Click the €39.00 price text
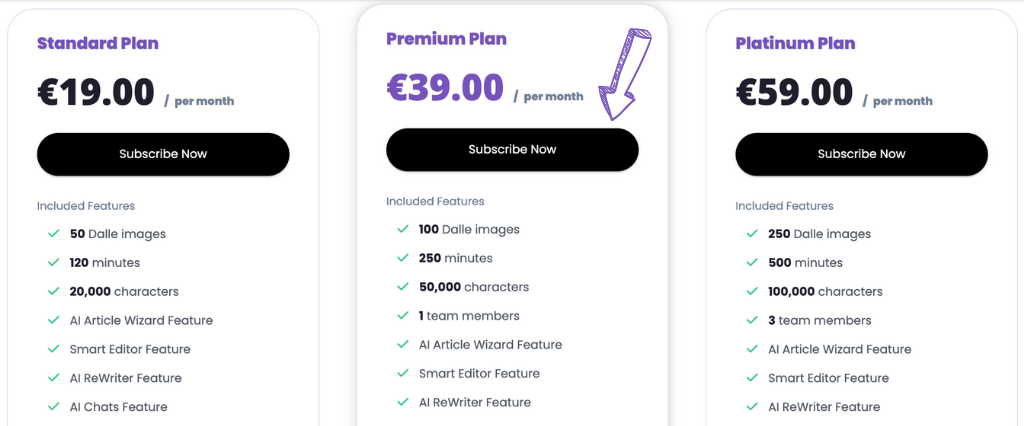1024x426 pixels. click(445, 88)
